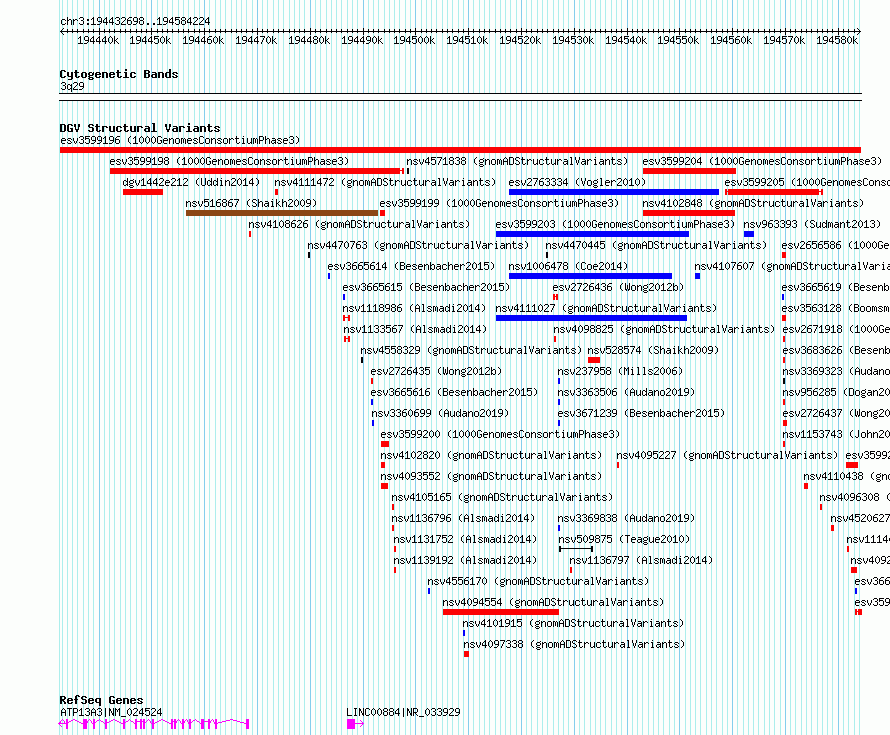
Task: Click the blue nsv1006478 (Coe2014) bar
Action: click(x=590, y=276)
